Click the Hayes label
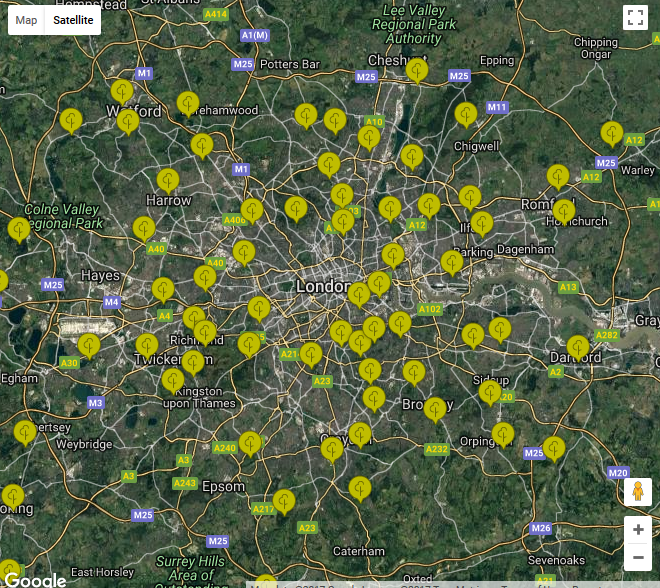This screenshot has height=588, width=660. point(101,276)
